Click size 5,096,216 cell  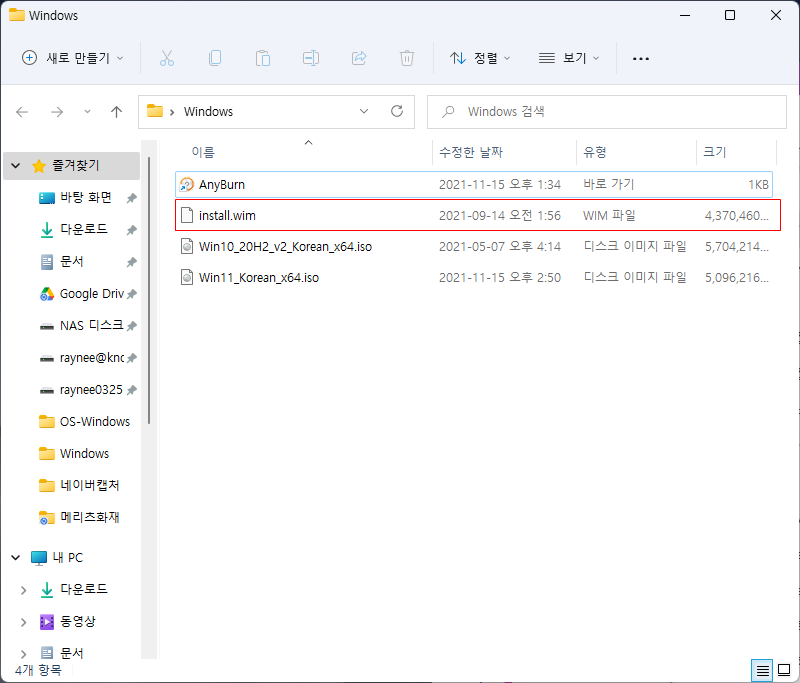[x=737, y=278]
